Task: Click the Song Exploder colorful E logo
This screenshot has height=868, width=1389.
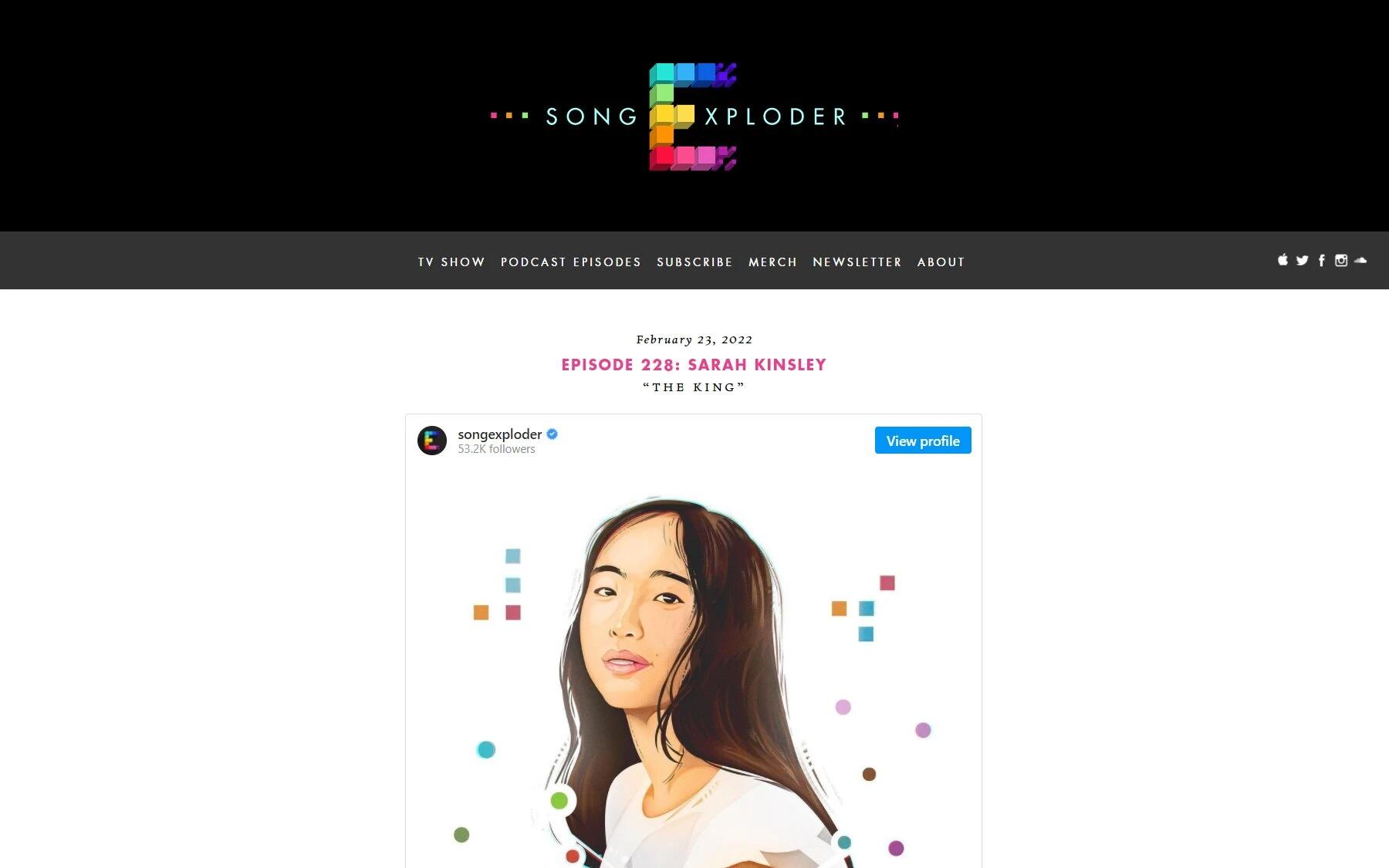Action: (693, 117)
